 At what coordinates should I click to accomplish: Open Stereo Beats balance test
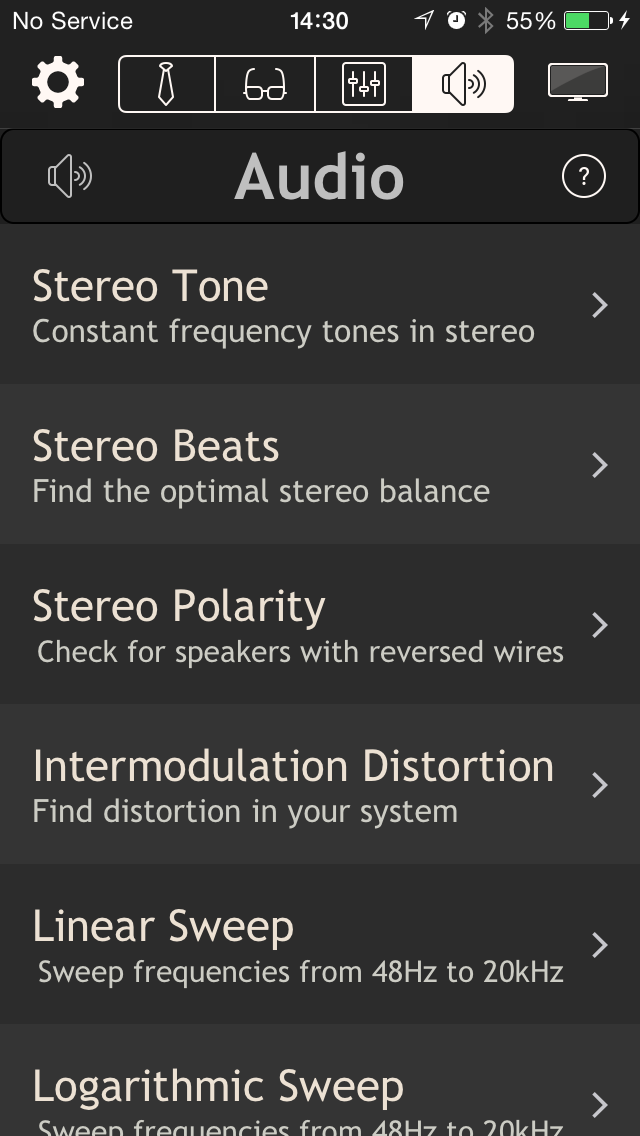click(x=320, y=464)
